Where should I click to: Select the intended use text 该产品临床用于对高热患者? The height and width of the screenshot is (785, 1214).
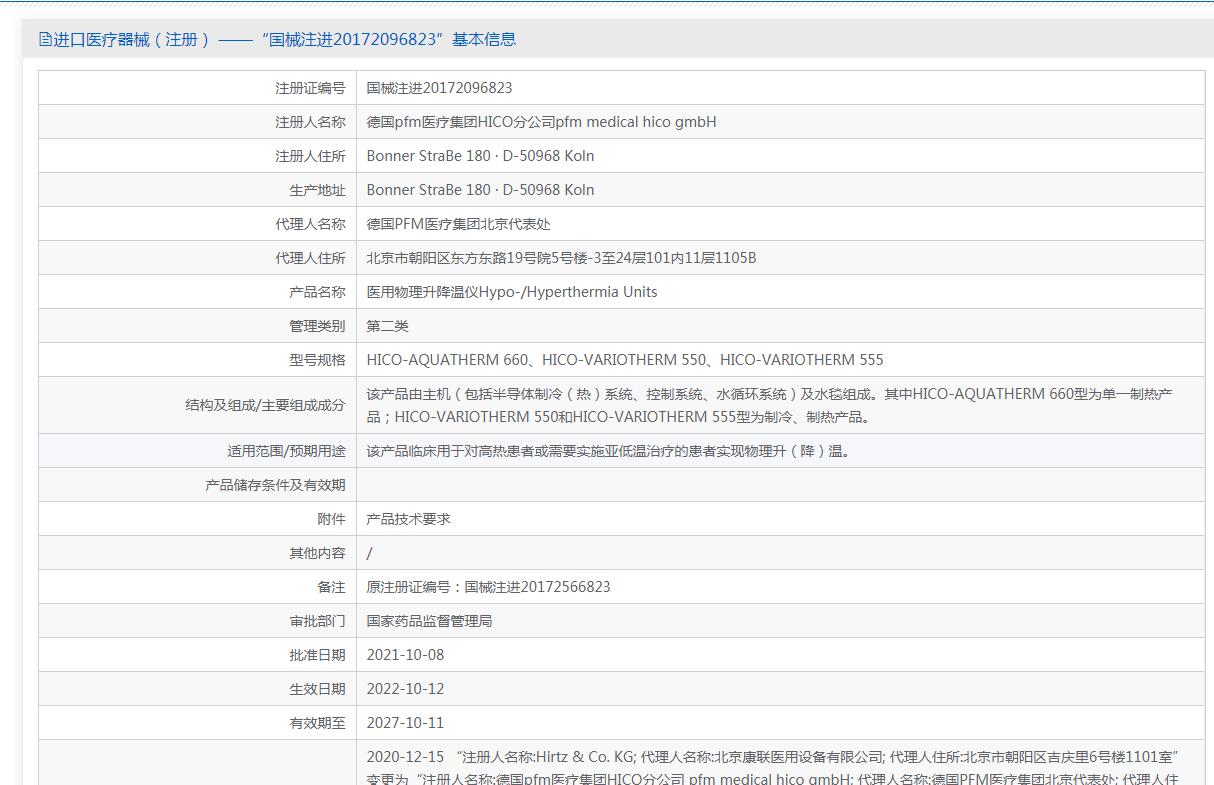(611, 451)
